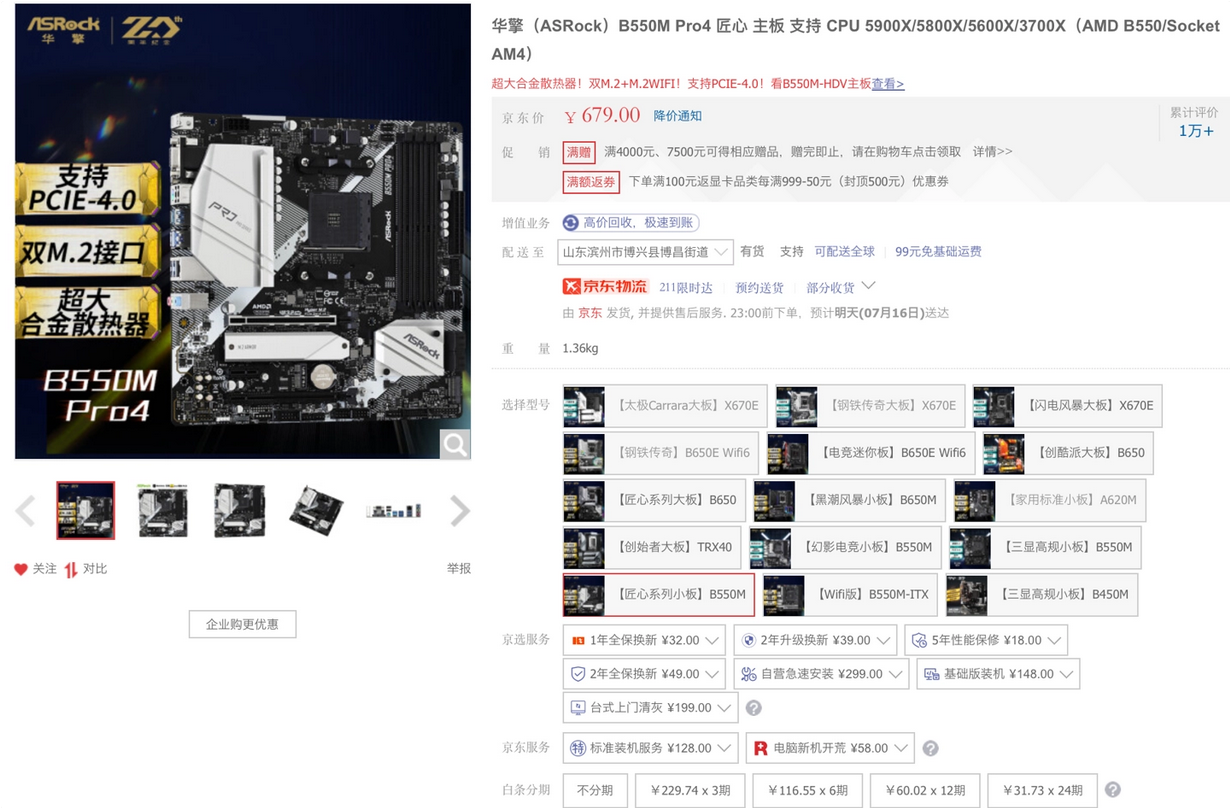Choose model 【黑潮风暴小板】B650M
Viewport: 1230px width, 808px height.
tap(849, 500)
